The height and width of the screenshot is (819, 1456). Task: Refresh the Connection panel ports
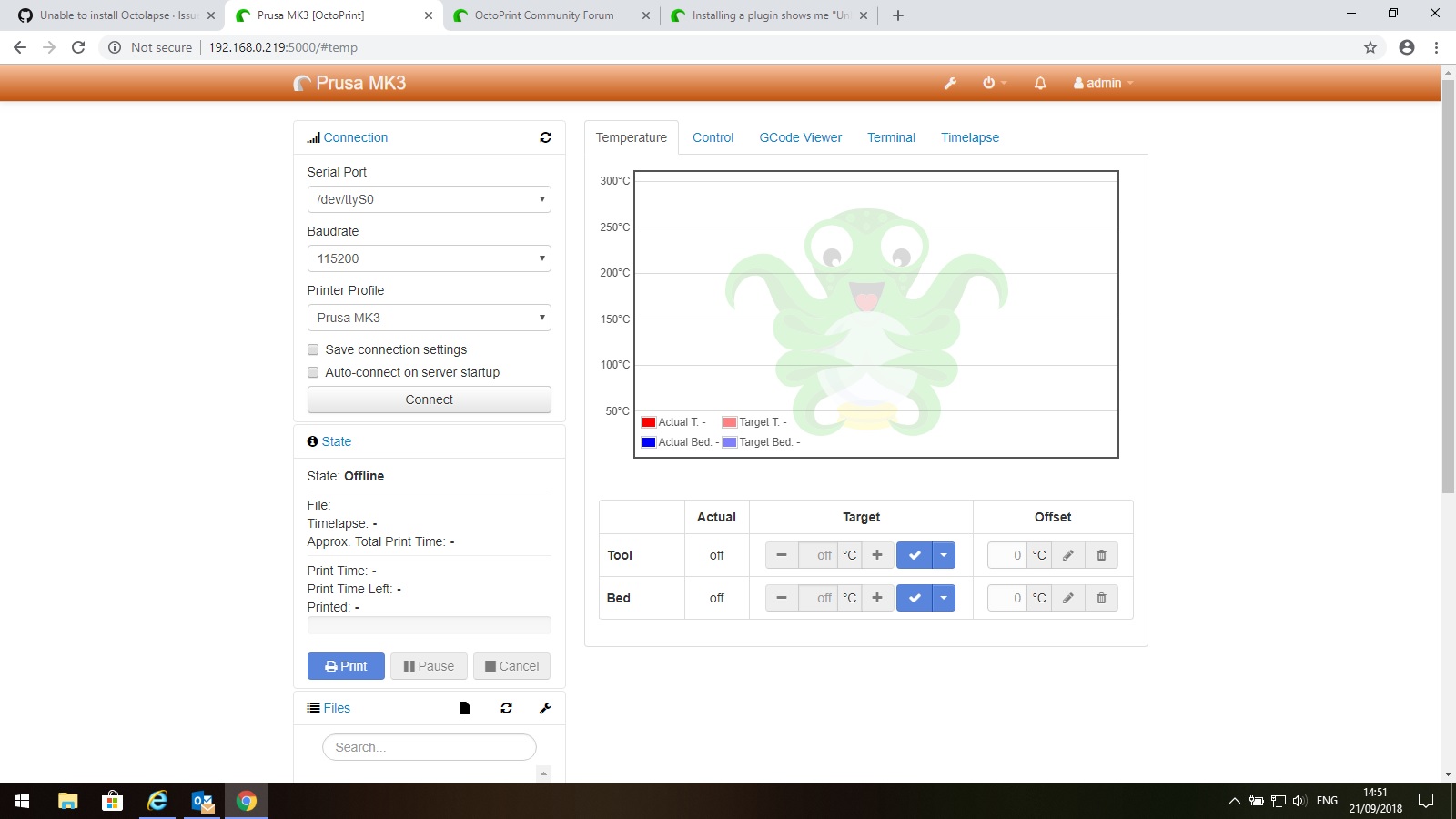545,137
